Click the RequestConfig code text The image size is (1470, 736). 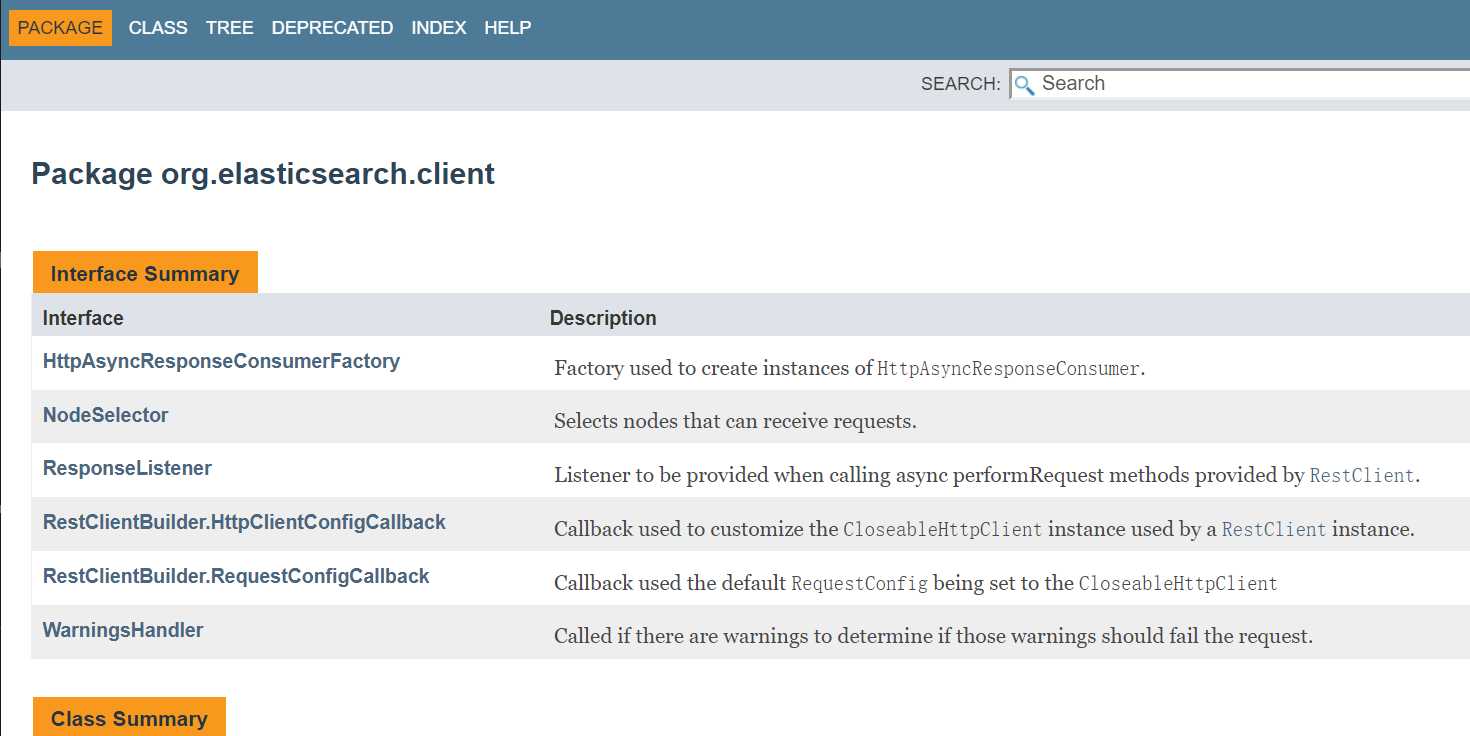[859, 583]
